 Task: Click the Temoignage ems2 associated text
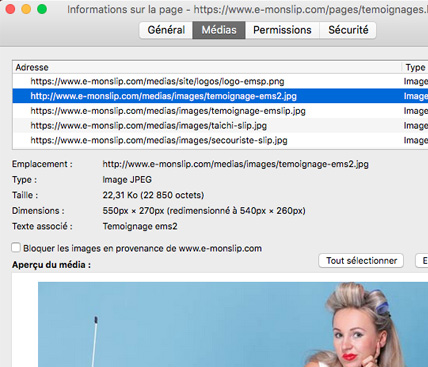click(140, 226)
